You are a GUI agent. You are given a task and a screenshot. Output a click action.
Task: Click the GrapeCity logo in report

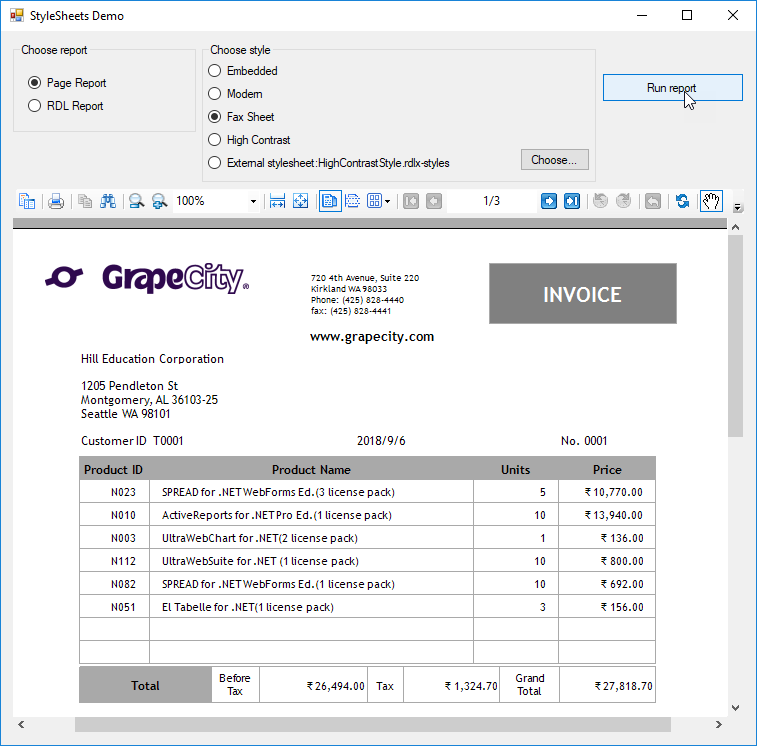[147, 278]
